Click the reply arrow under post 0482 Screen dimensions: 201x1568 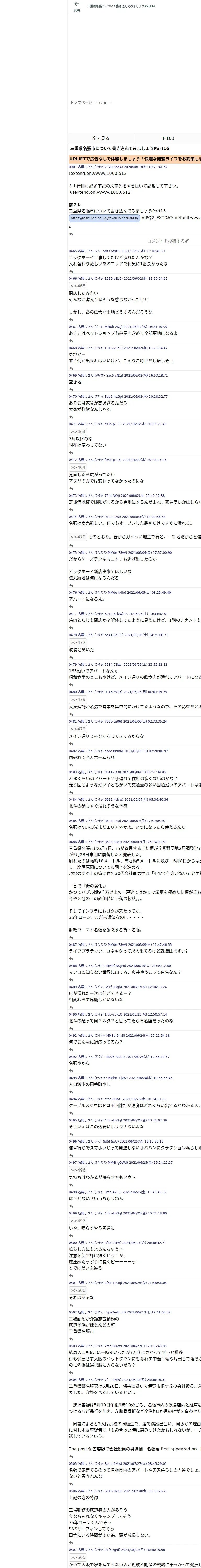point(71,765)
